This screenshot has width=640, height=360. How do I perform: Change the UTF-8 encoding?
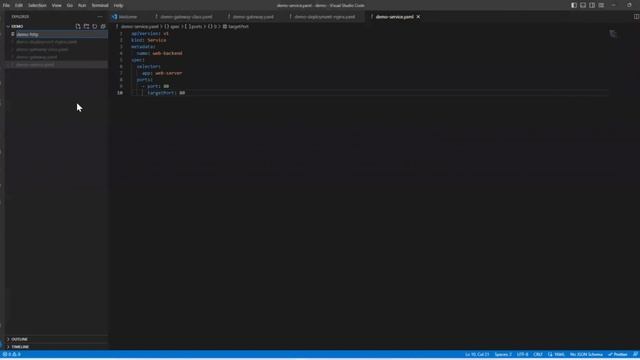point(522,354)
